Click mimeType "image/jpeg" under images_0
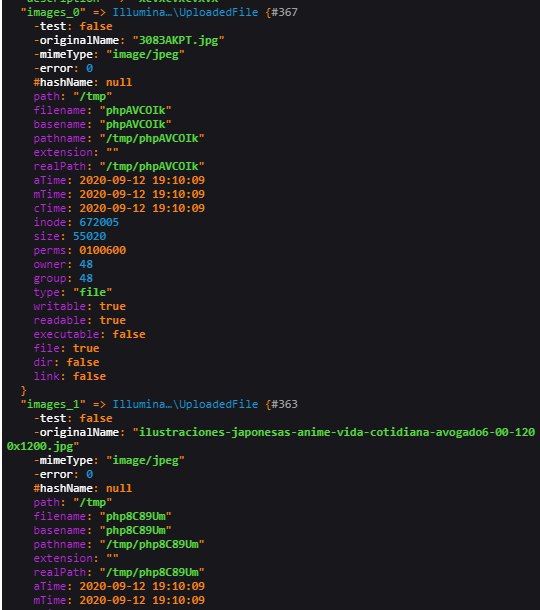This screenshot has width=540, height=610. pos(146,54)
